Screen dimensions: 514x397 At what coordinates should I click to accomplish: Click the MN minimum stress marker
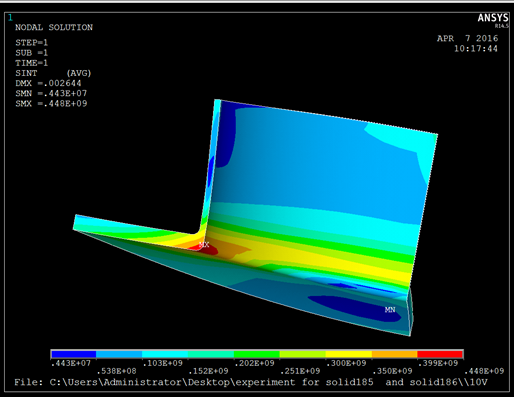390,310
